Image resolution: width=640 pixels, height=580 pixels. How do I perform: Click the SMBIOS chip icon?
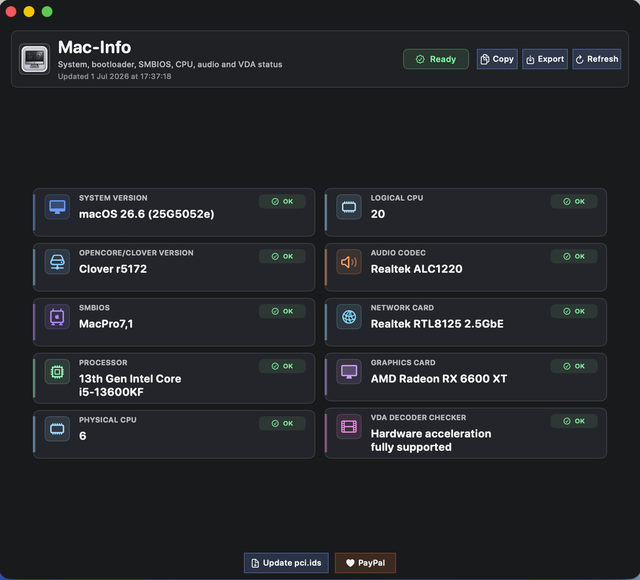57,317
